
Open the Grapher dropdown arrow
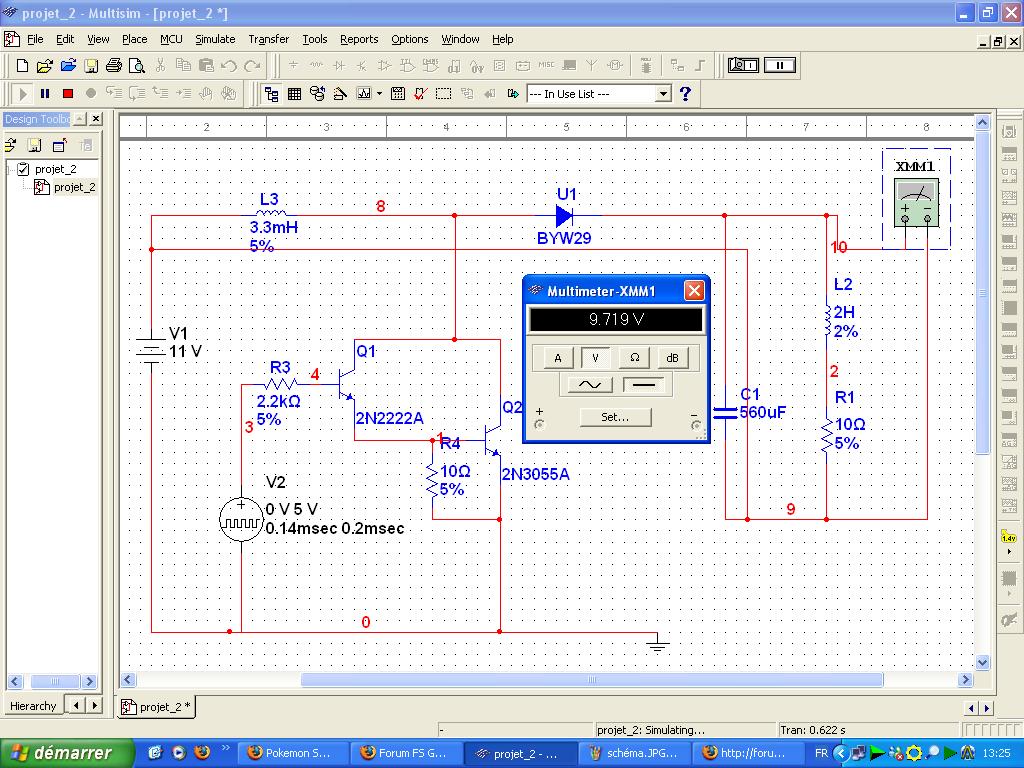click(380, 93)
